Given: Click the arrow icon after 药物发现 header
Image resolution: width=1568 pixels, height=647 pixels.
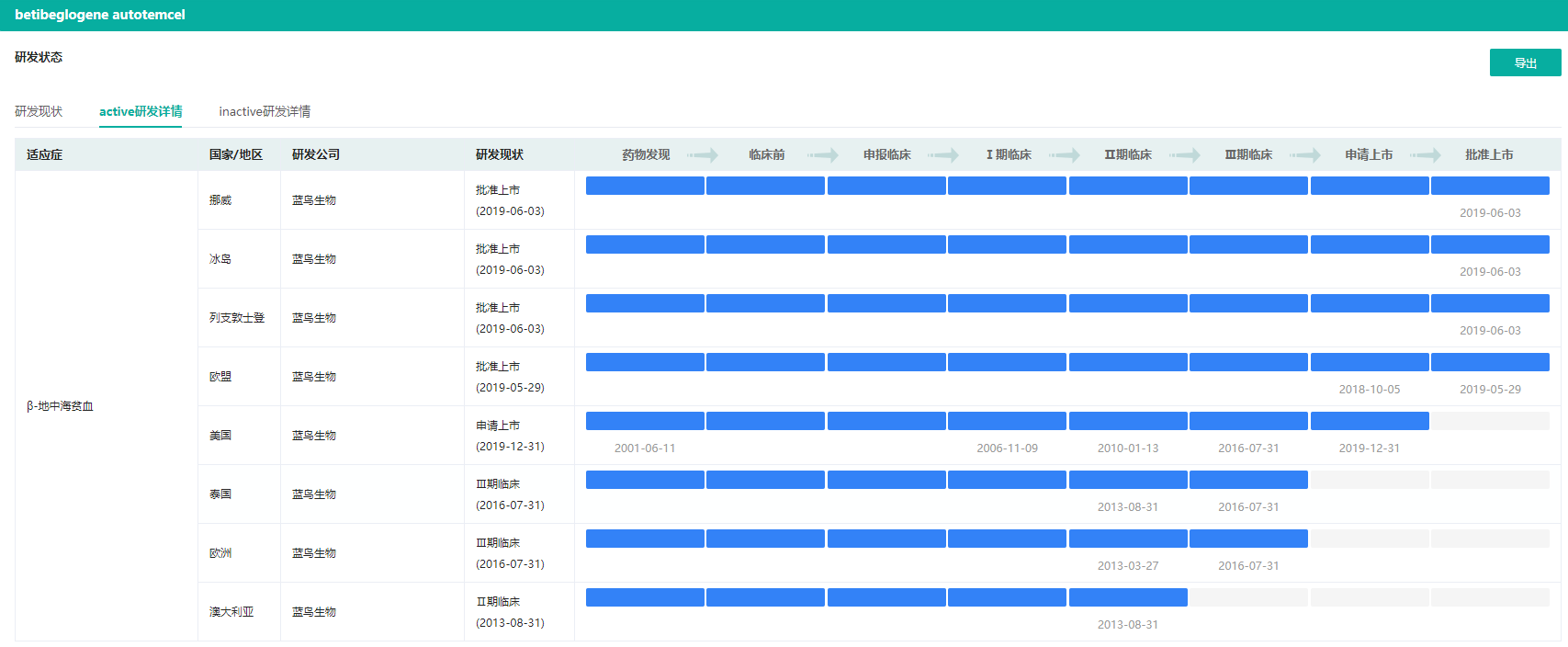Looking at the screenshot, I should tap(703, 155).
